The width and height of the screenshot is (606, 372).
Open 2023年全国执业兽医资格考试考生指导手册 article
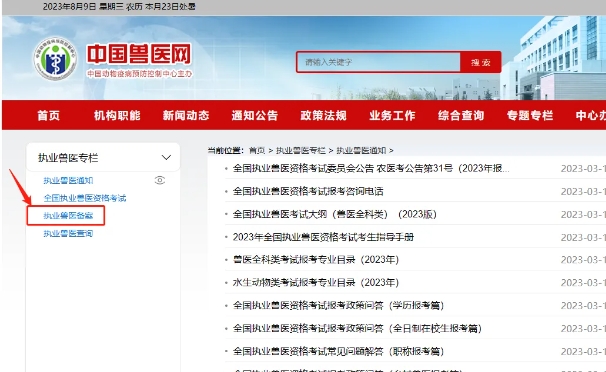pos(323,237)
